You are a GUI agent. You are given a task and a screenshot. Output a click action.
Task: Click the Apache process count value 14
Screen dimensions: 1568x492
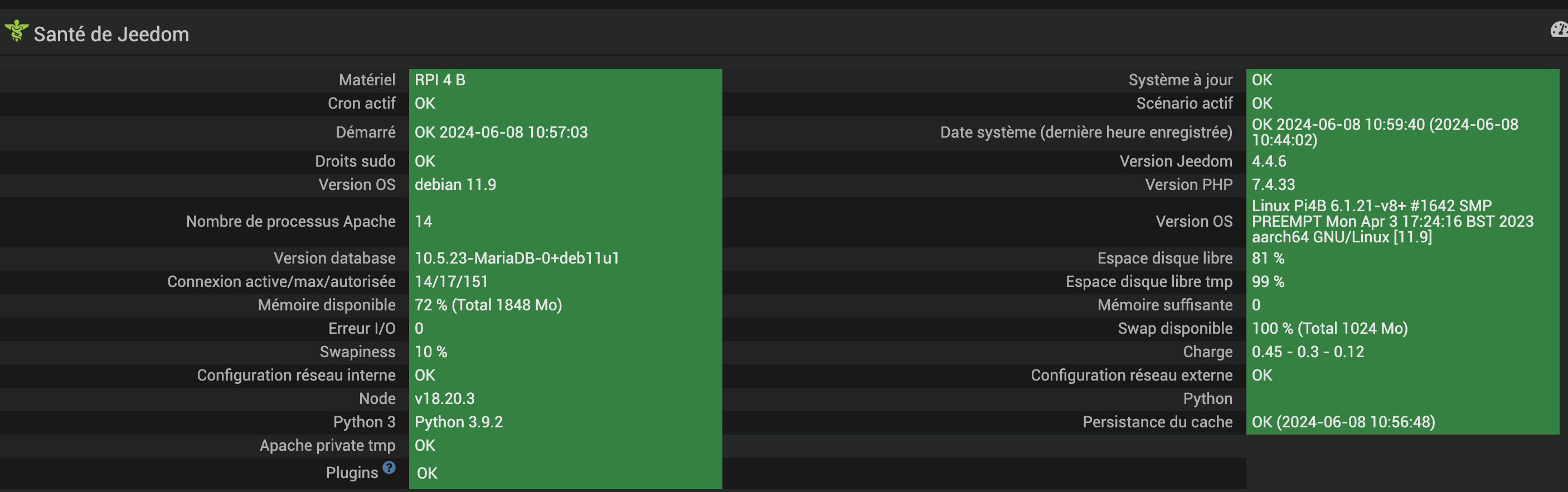423,221
